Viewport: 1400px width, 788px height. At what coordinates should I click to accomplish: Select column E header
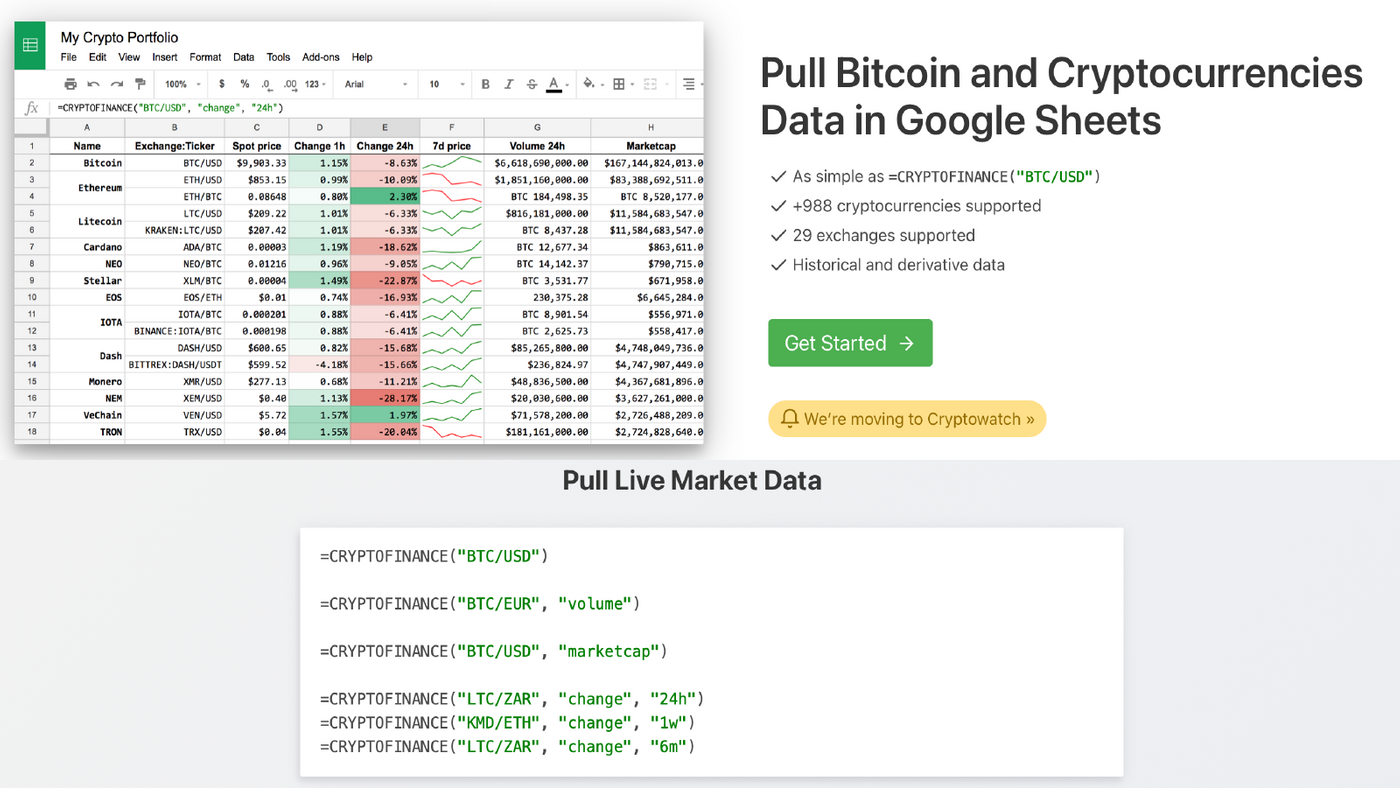[x=385, y=128]
